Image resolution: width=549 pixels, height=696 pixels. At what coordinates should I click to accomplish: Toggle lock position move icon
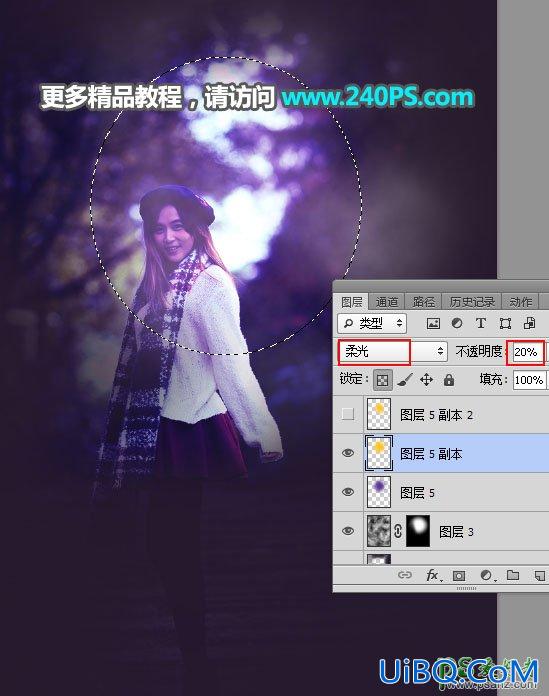coord(426,380)
